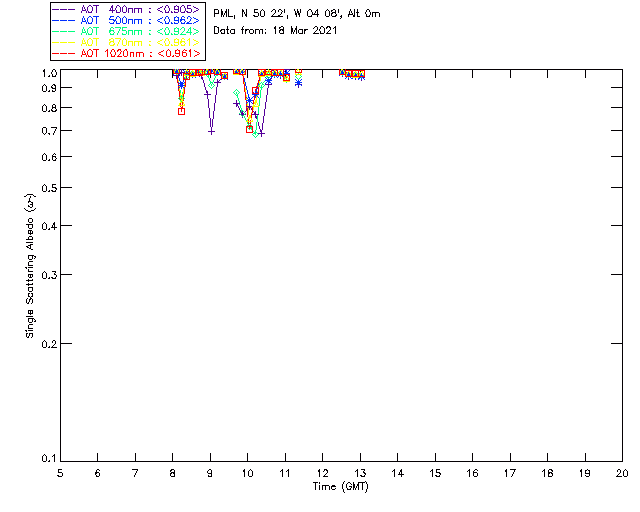This screenshot has width=640, height=512.
Task: Click the AOT 1020nm legend entry
Action: point(127,53)
